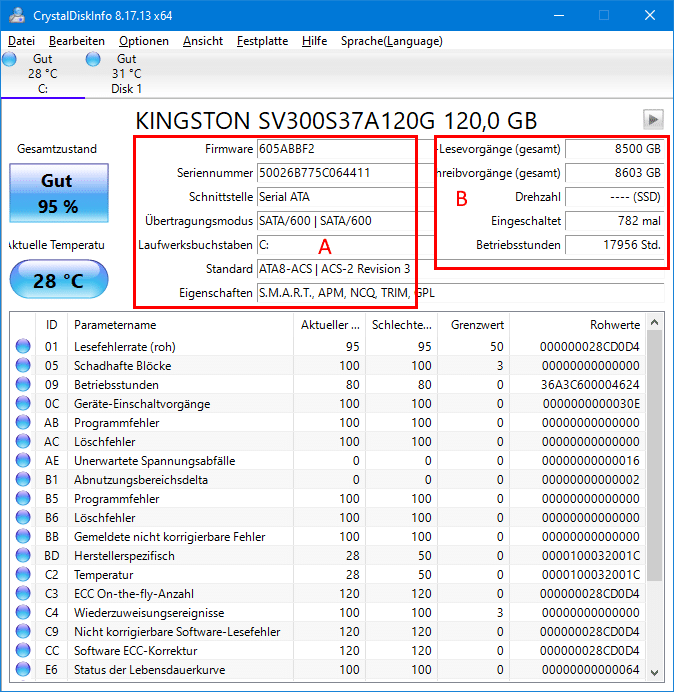Select the C: drive status orb icon
The width and height of the screenshot is (674, 692).
[9, 59]
